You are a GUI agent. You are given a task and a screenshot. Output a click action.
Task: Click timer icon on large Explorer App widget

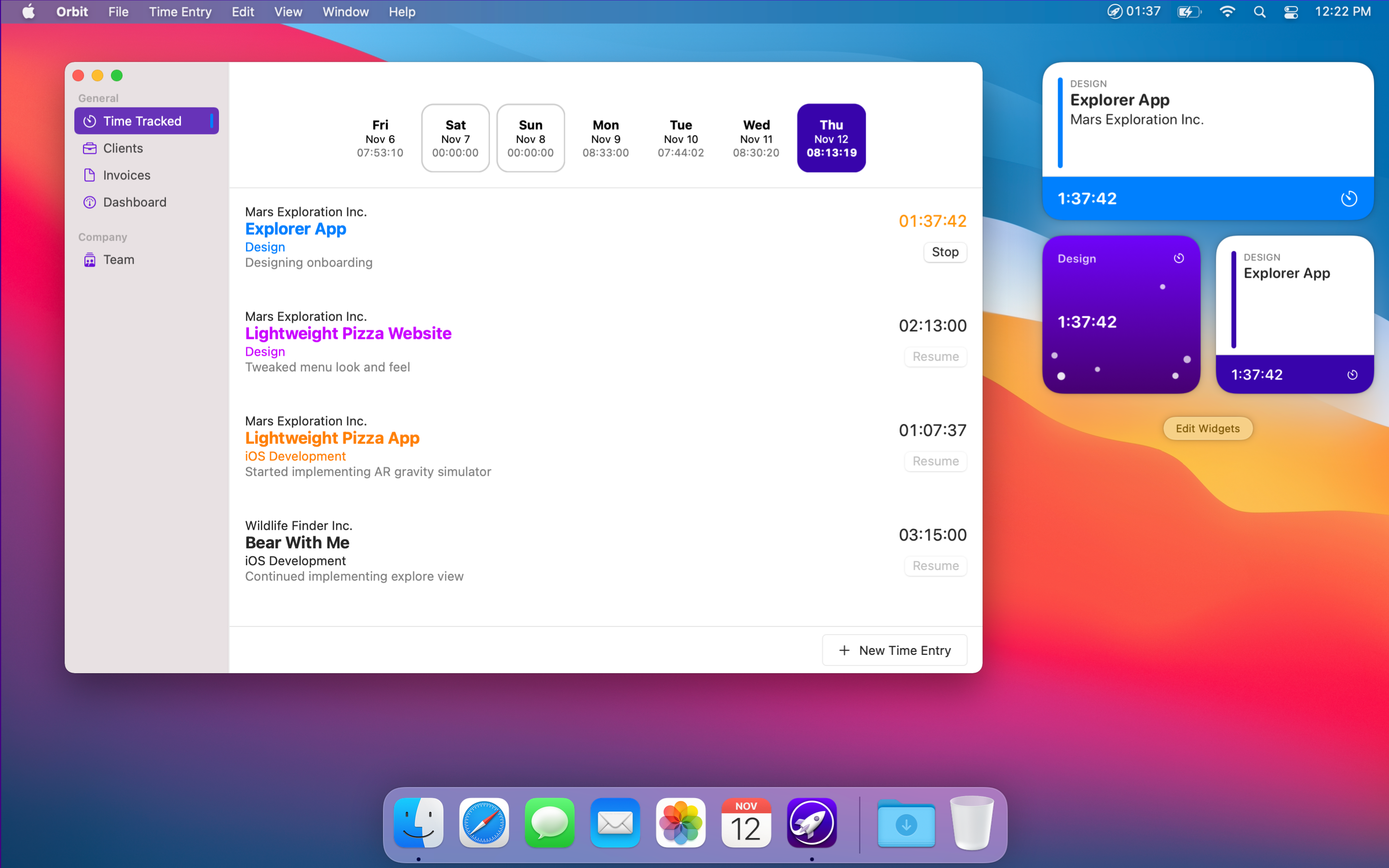tap(1348, 199)
